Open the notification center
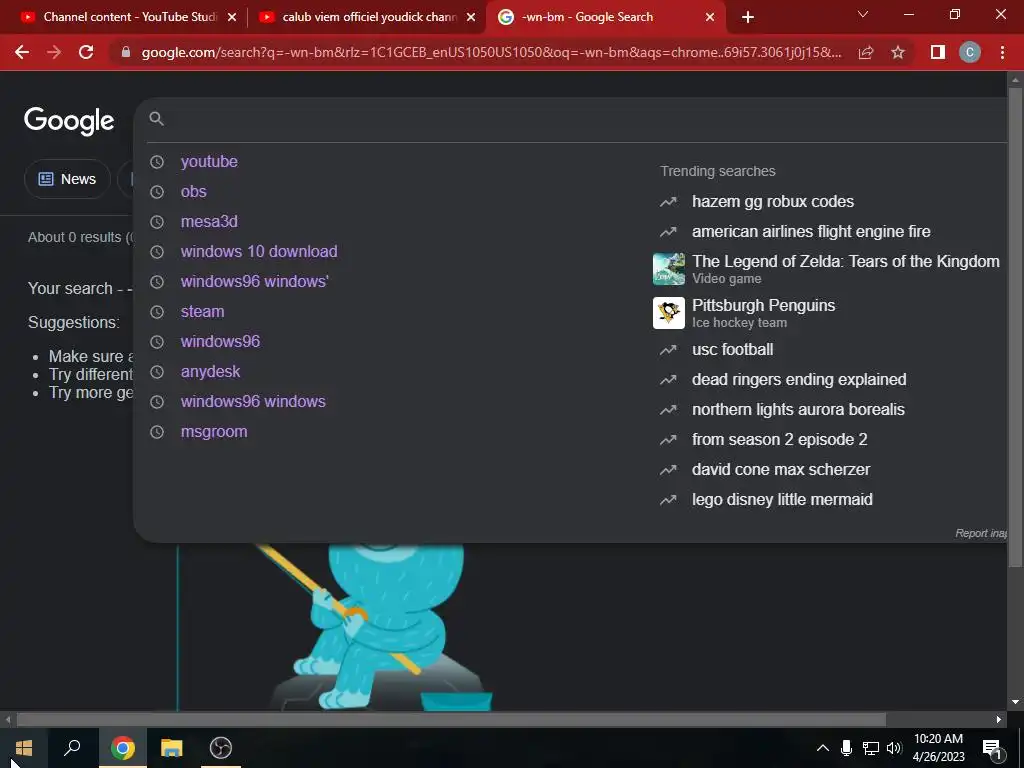 click(x=992, y=748)
